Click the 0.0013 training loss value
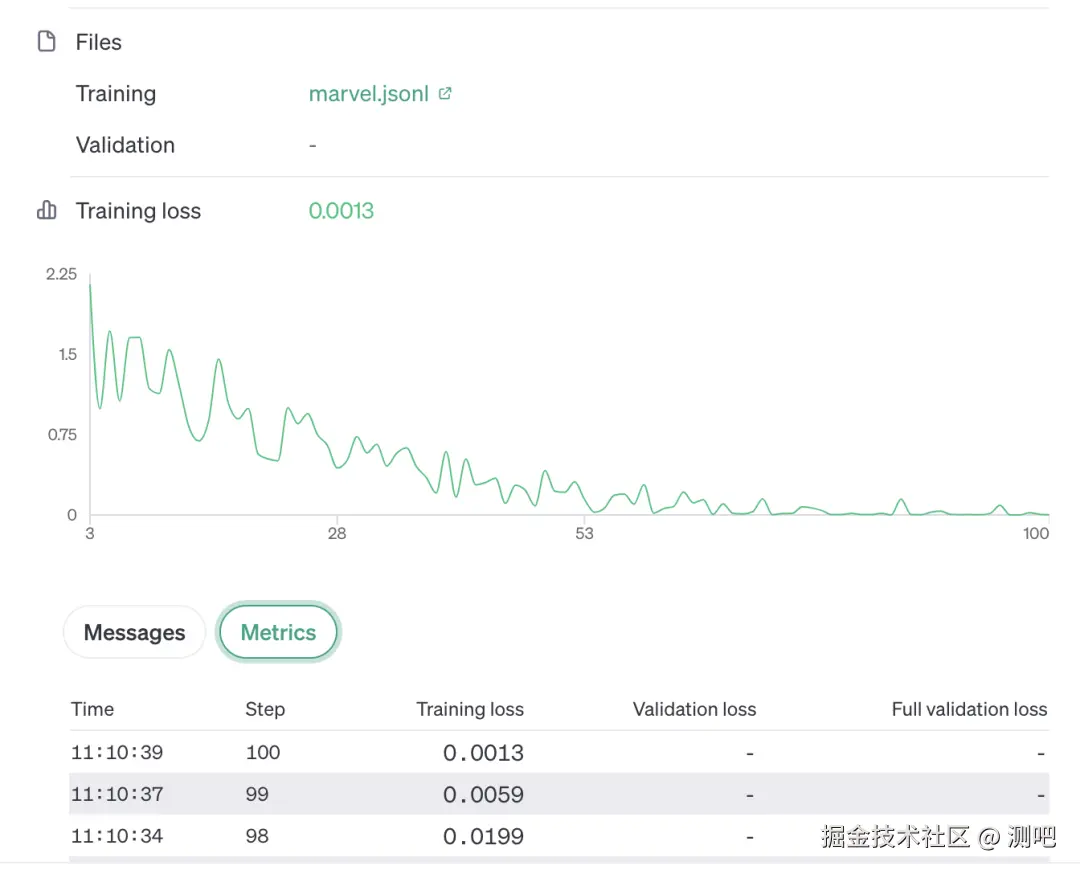1080x874 pixels. click(x=341, y=211)
